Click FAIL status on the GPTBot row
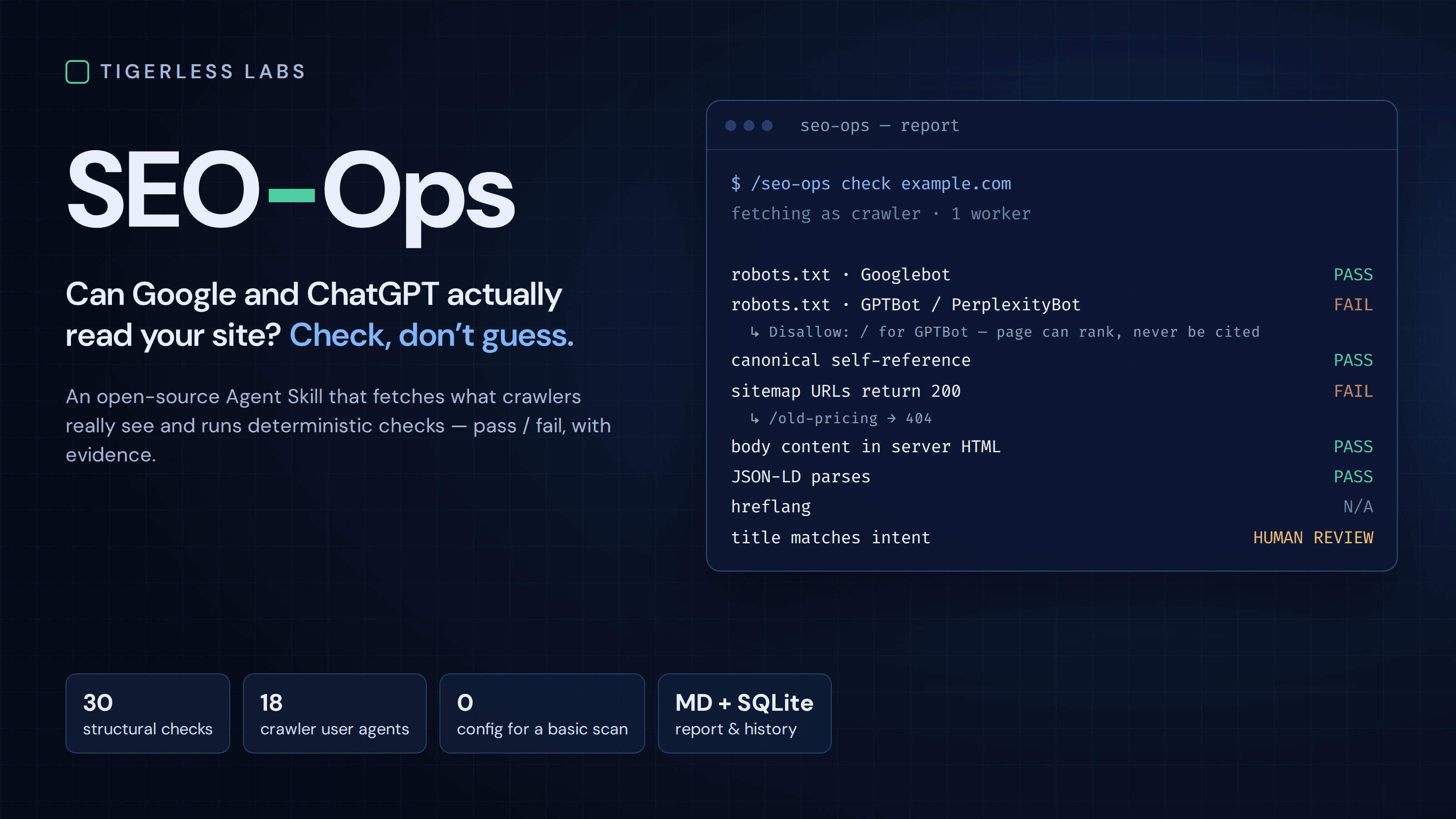Screen dimensions: 1456x819 (x=1353, y=305)
